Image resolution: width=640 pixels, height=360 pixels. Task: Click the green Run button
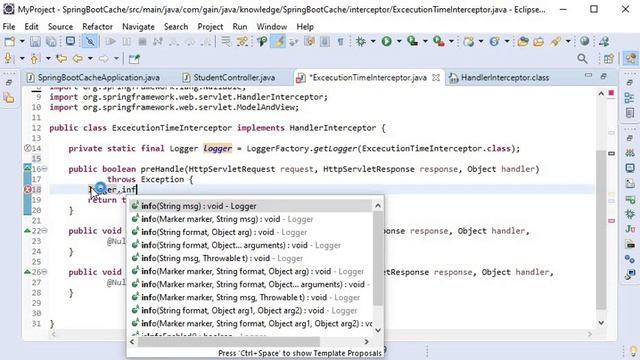point(386,41)
